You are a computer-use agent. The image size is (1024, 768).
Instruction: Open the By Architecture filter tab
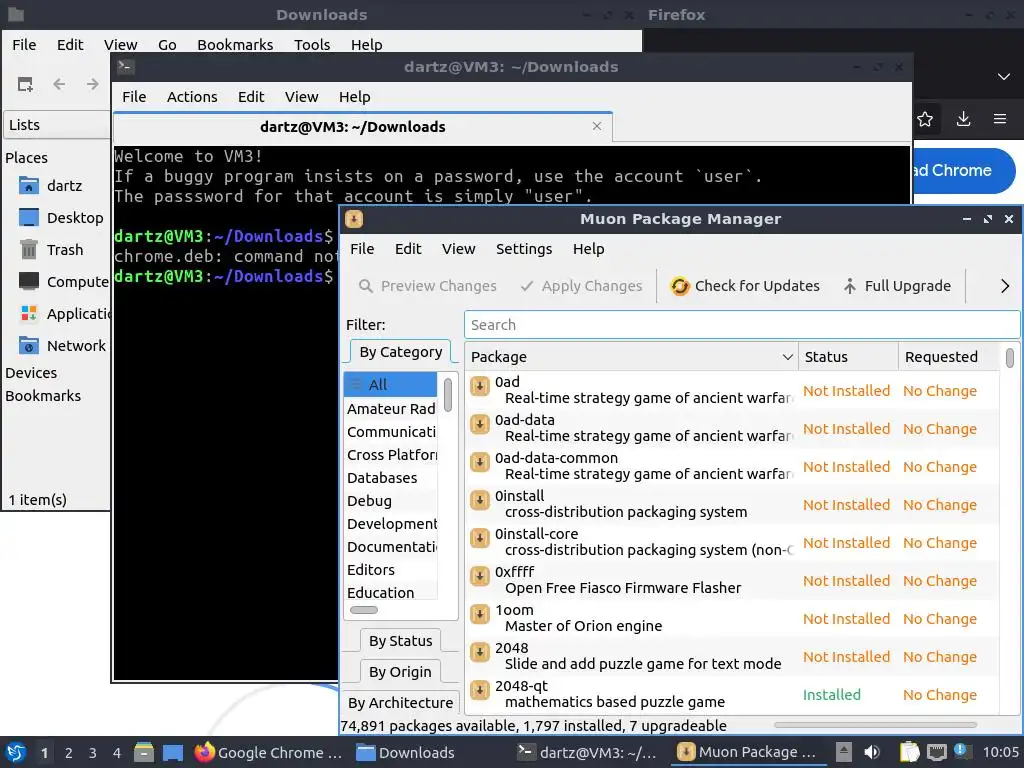pos(400,703)
